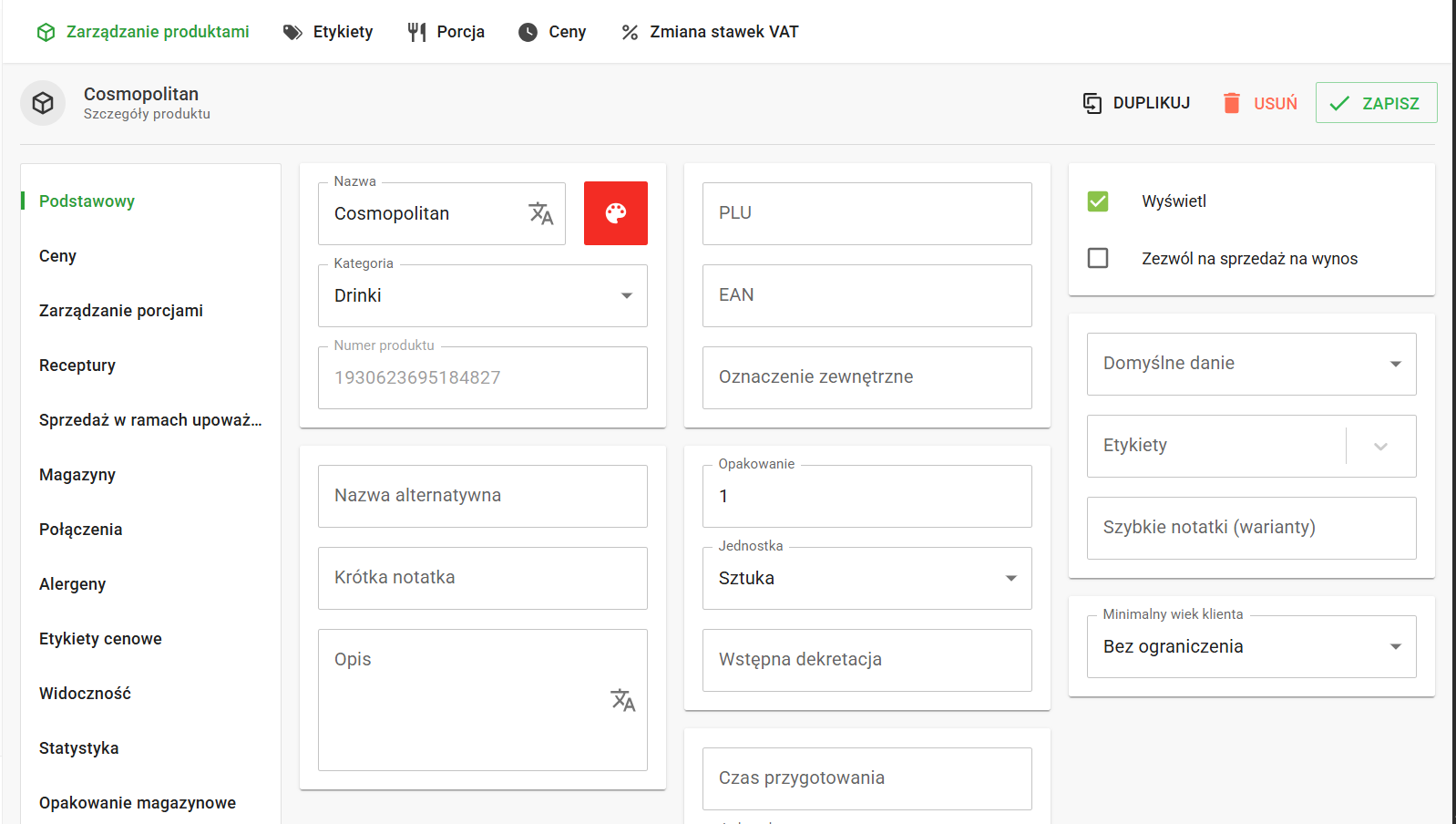Image resolution: width=1456 pixels, height=824 pixels.
Task: Switch to the Receptury section
Action: [x=77, y=366]
